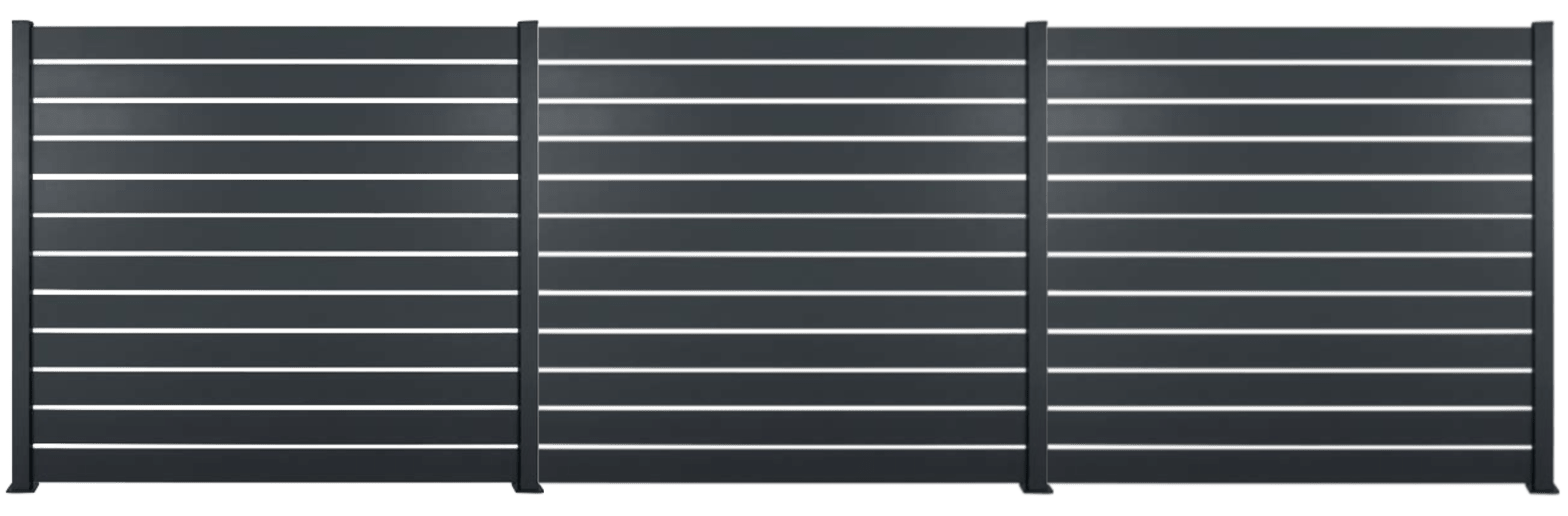Click the second slat from bottom, middle panel
1568x516 pixels.
[782, 427]
